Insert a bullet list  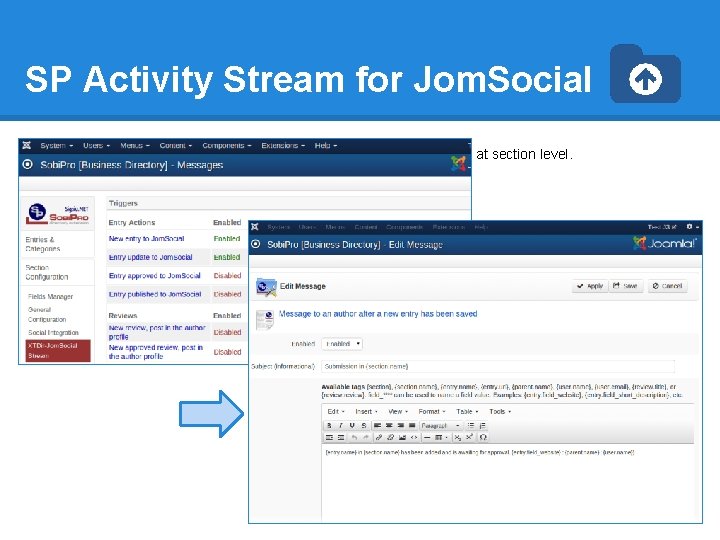pos(471,426)
